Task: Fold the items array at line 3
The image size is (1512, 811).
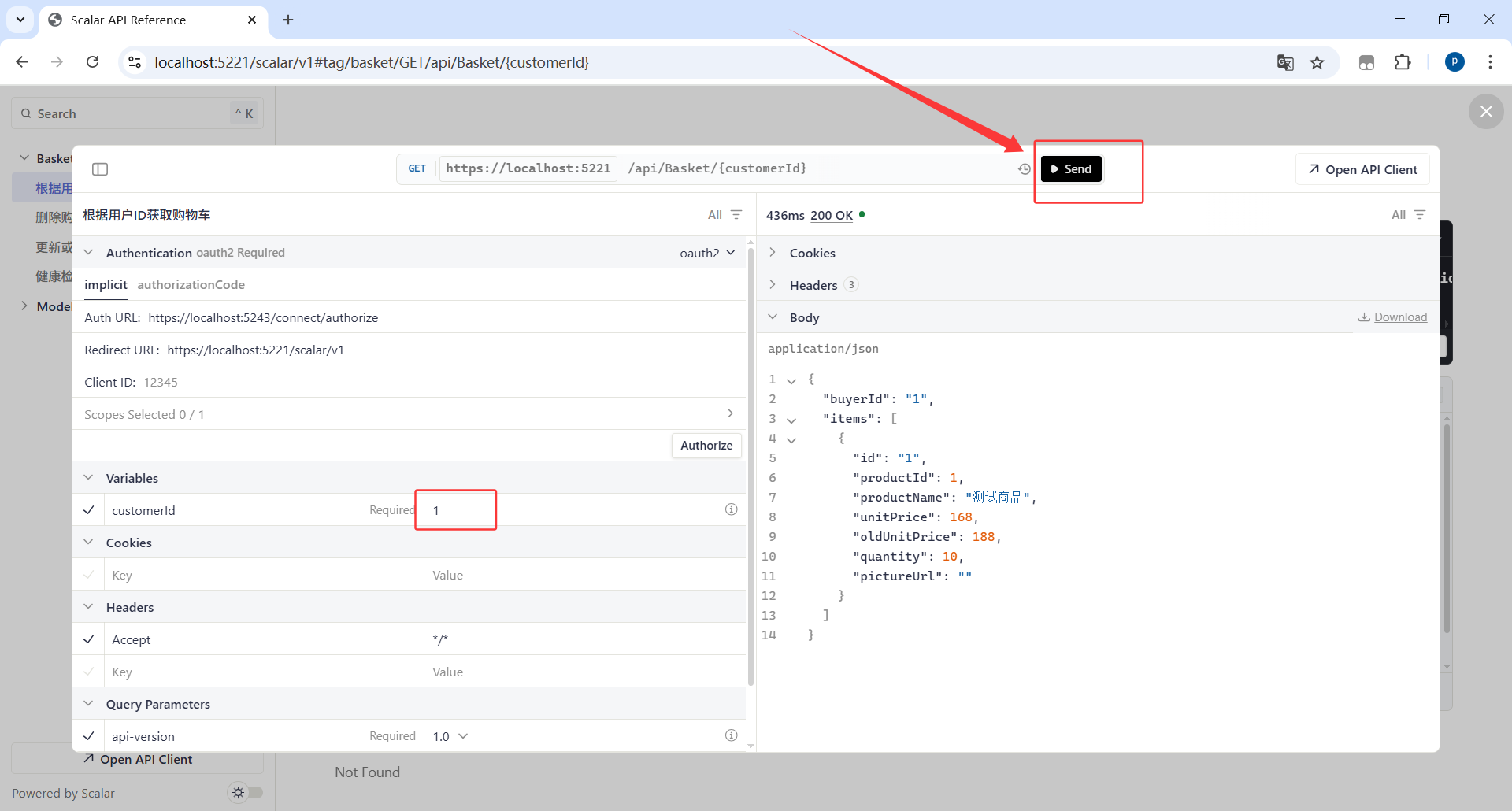Action: 791,420
